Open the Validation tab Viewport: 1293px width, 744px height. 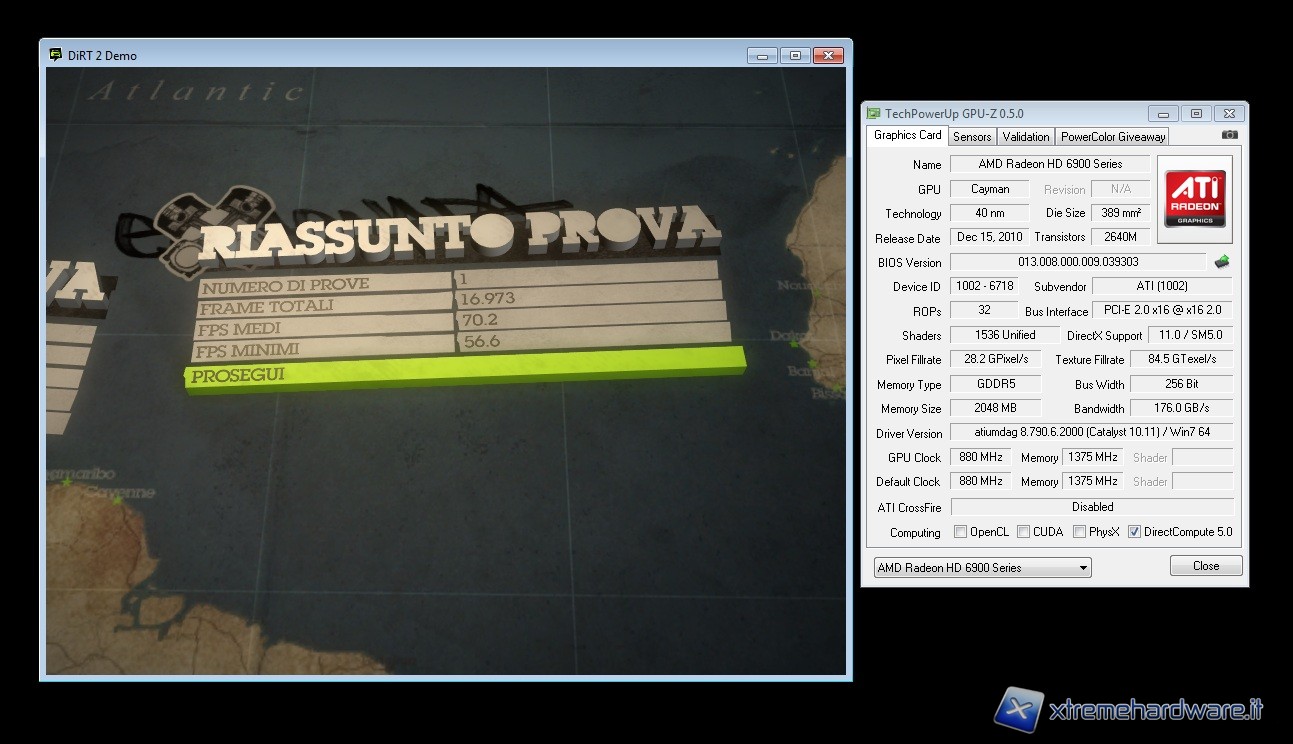pyautogui.click(x=1026, y=137)
